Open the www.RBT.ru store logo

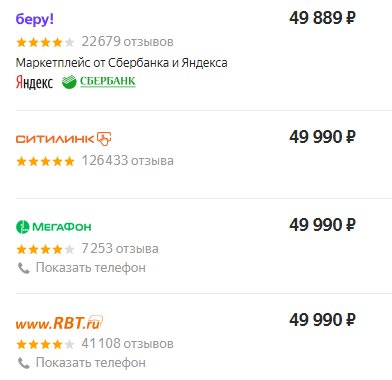pos(59,323)
